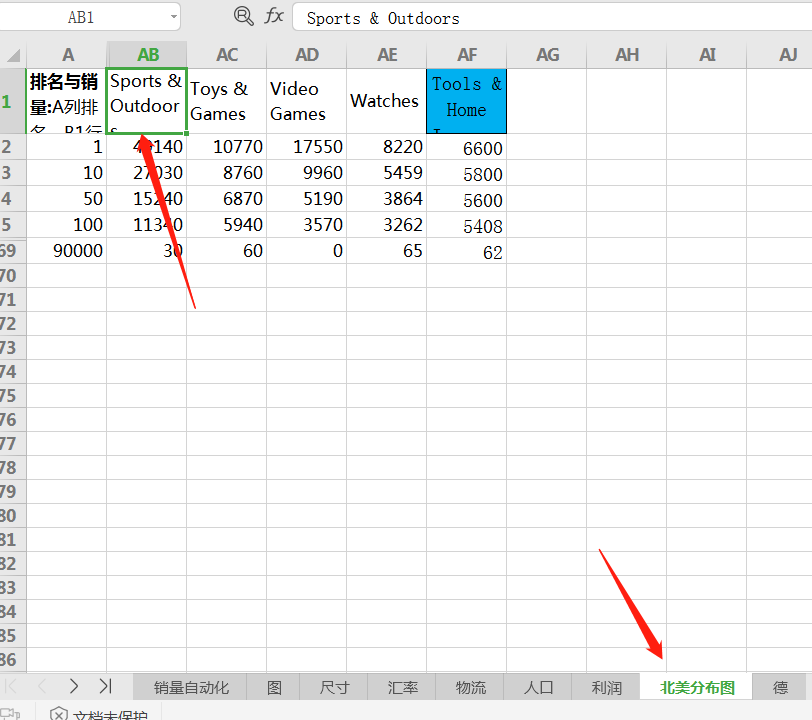This screenshot has height=720, width=812.
Task: Click cell with value 5800
Action: (467, 174)
